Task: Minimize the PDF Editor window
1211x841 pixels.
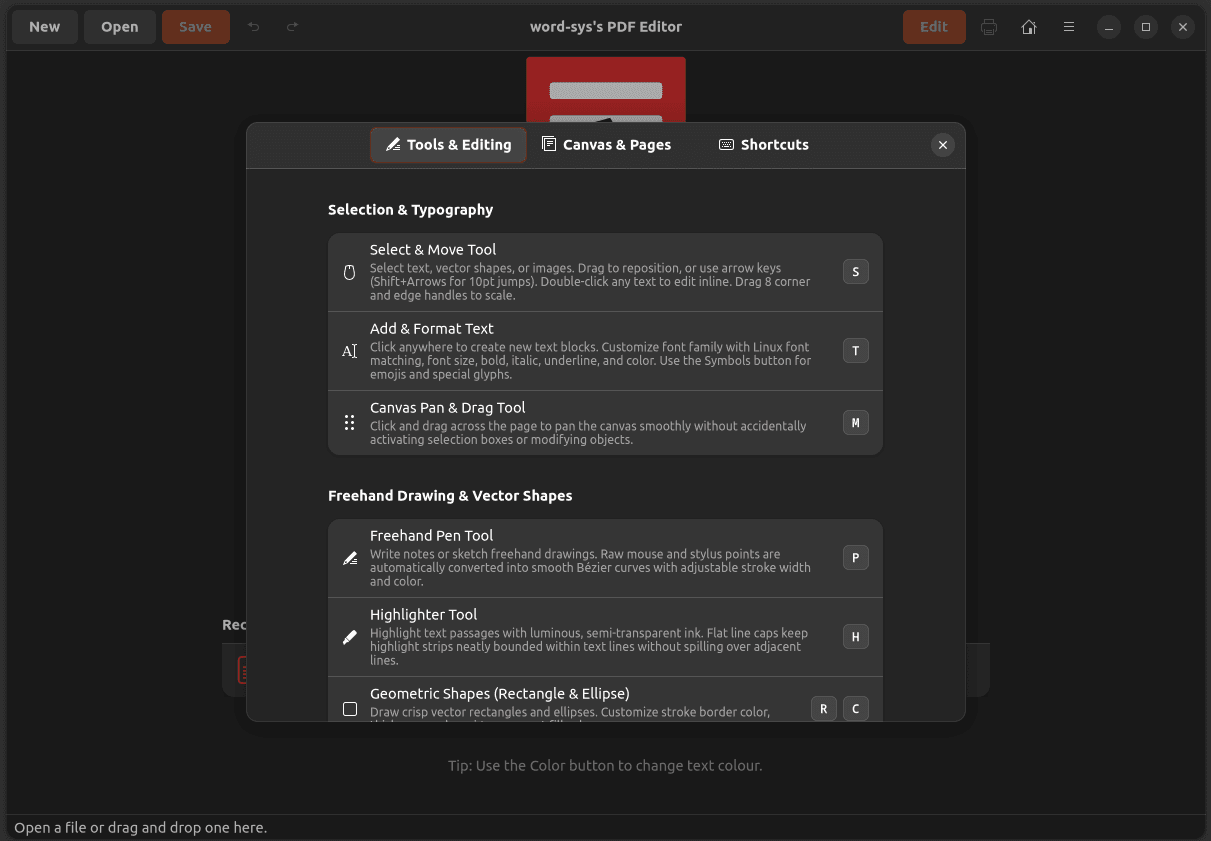Action: click(x=1108, y=27)
